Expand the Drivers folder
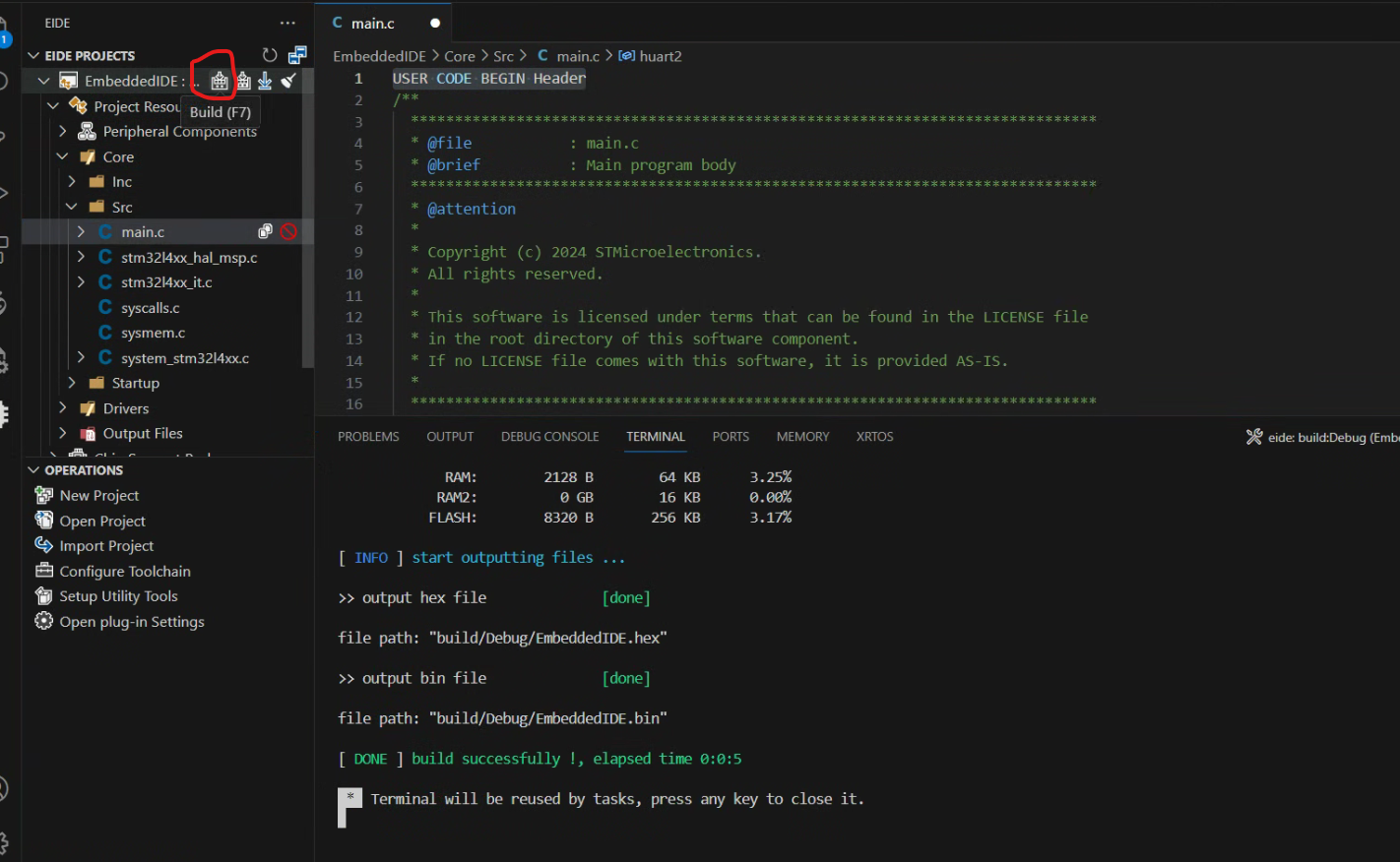Screen dimensions: 1400x862 click(x=63, y=408)
